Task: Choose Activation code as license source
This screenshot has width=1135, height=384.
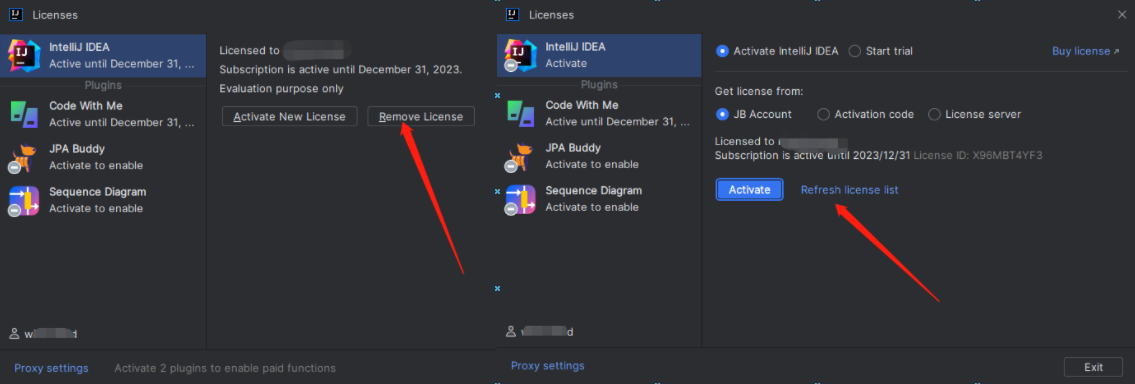Action: [x=865, y=114]
